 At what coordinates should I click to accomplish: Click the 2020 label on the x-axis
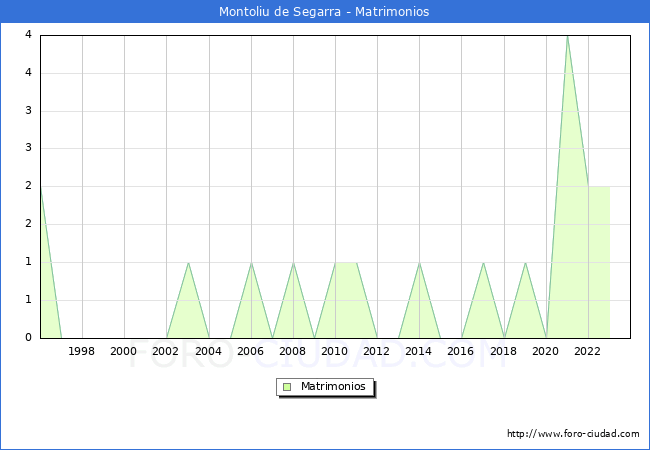tap(546, 351)
